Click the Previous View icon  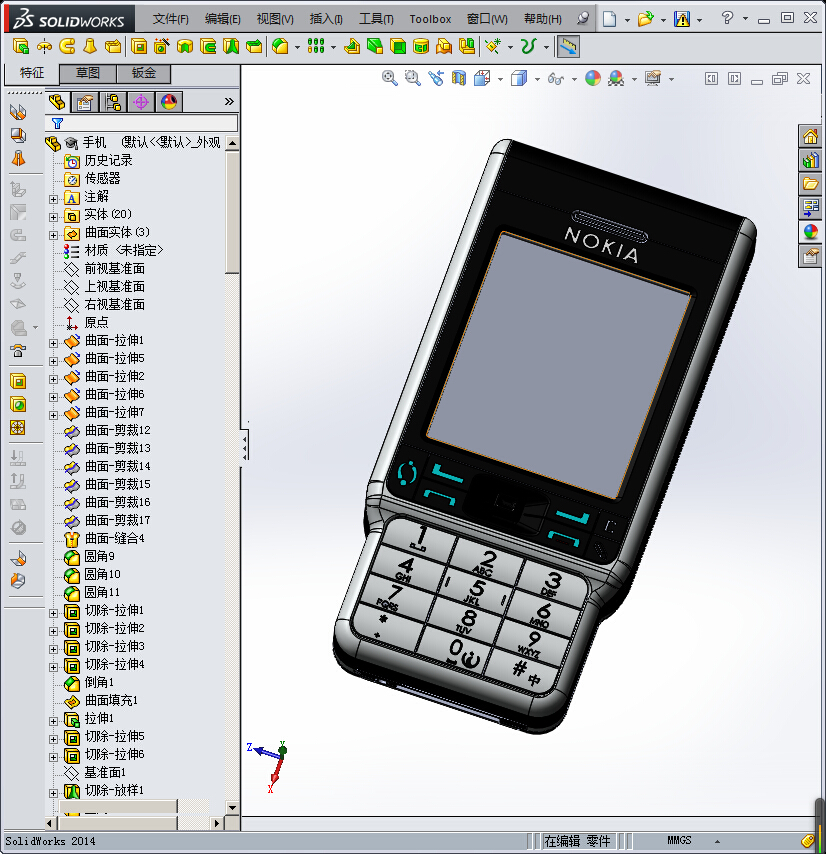tap(436, 78)
